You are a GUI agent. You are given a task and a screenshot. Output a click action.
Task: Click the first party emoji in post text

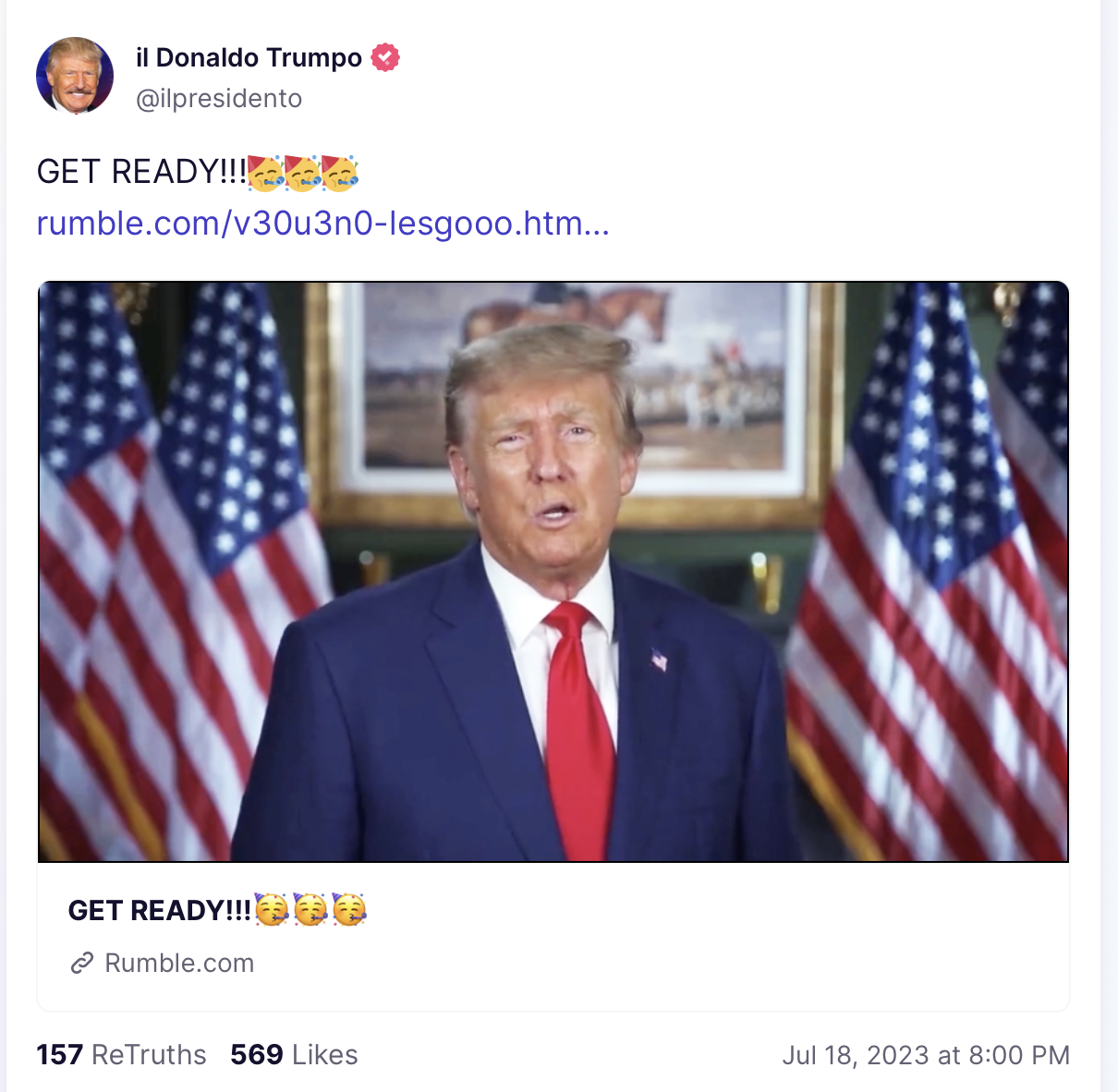click(266, 173)
